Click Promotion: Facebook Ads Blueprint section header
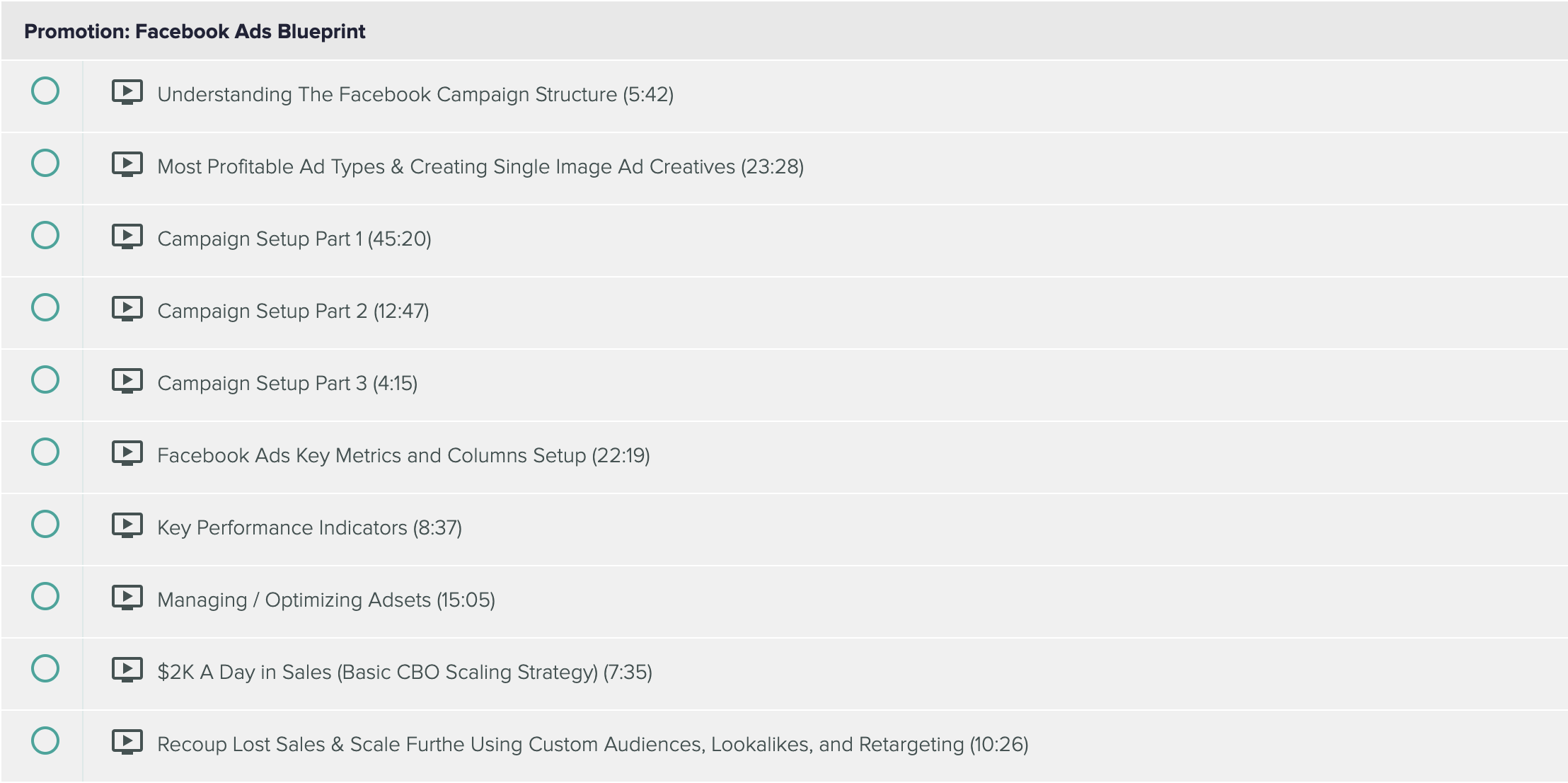 point(195,31)
